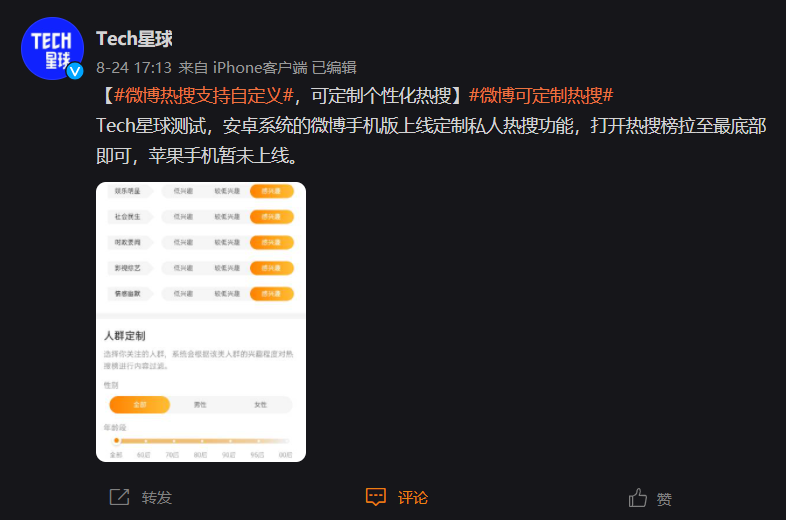The width and height of the screenshot is (786, 520).
Task: Select 男性 gender option in screenshot
Action: [x=200, y=405]
